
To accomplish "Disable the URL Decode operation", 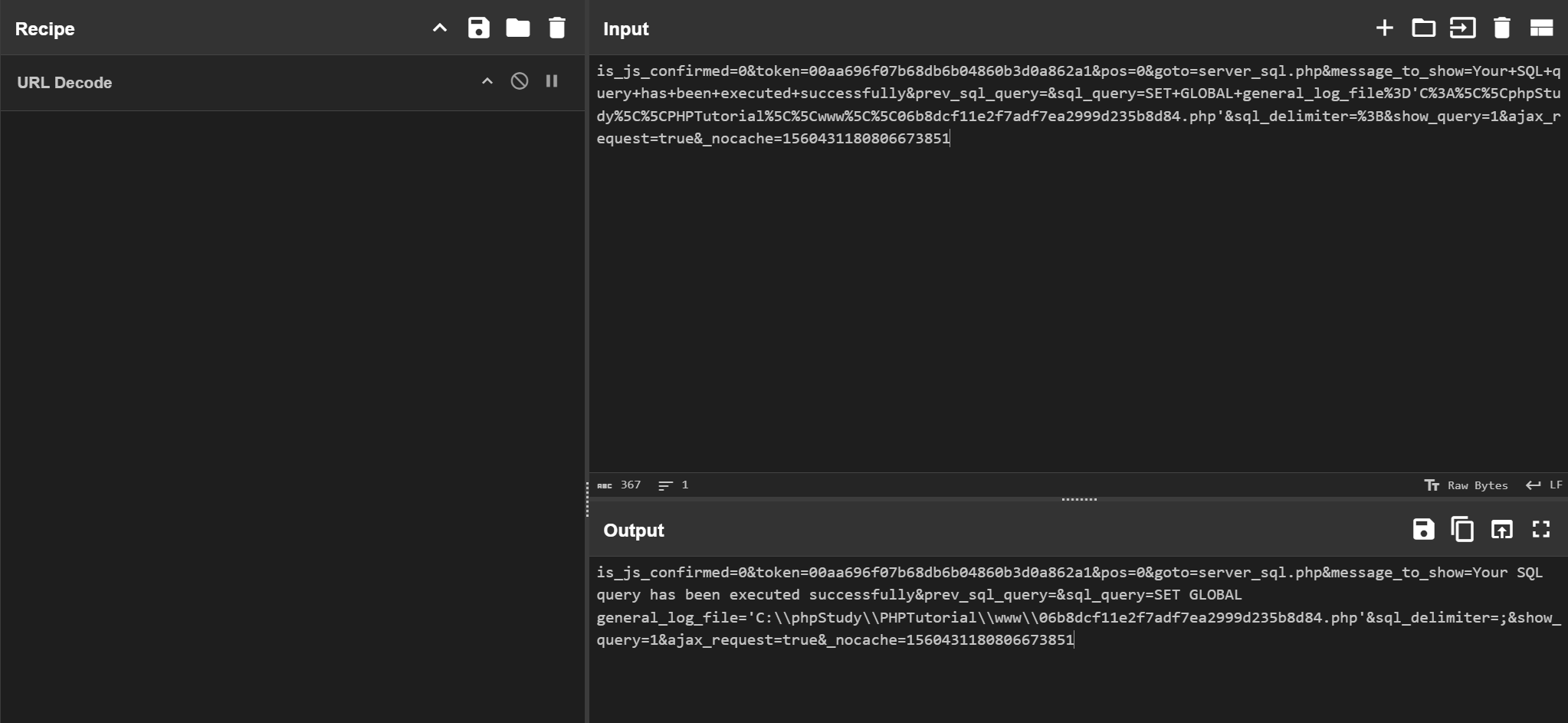I will point(520,81).
